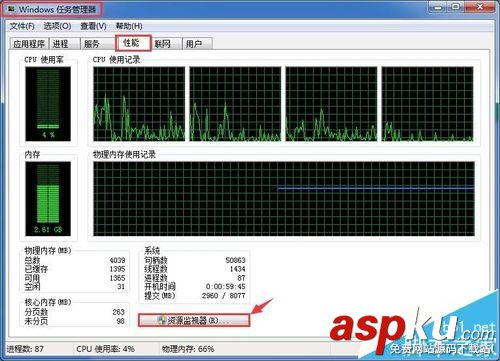This screenshot has height=361, width=500.
Task: Maximize the Task Manager window
Action: pyautogui.click(x=455, y=7)
